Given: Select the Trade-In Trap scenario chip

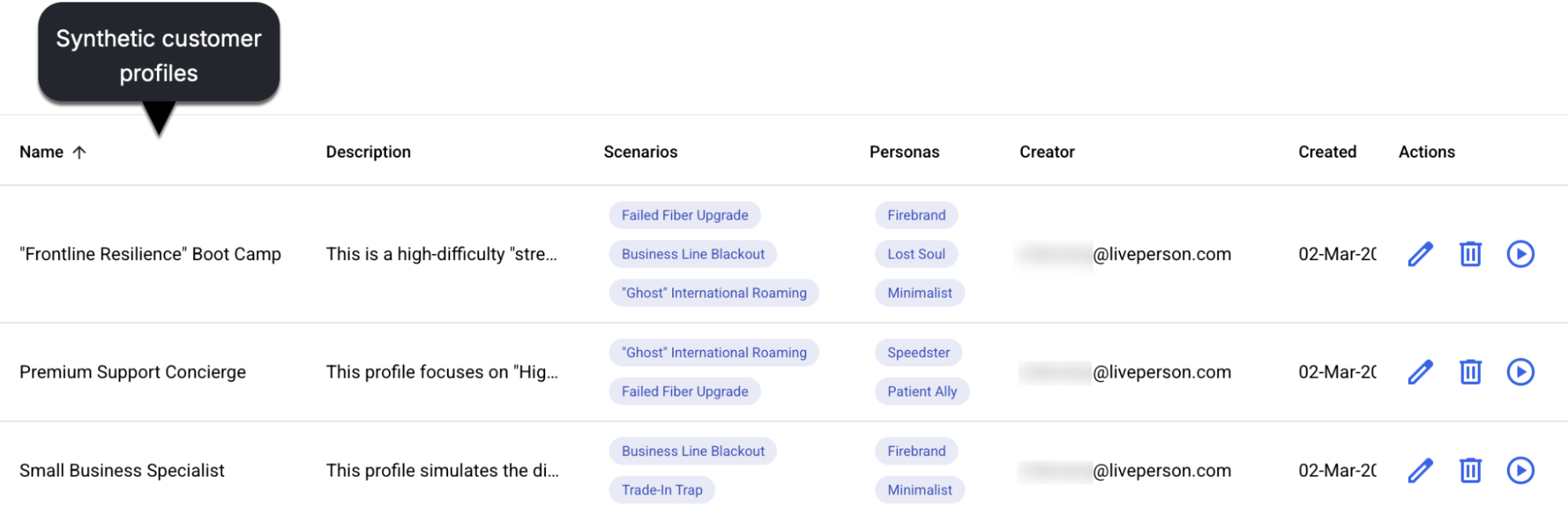Looking at the screenshot, I should click(x=661, y=489).
